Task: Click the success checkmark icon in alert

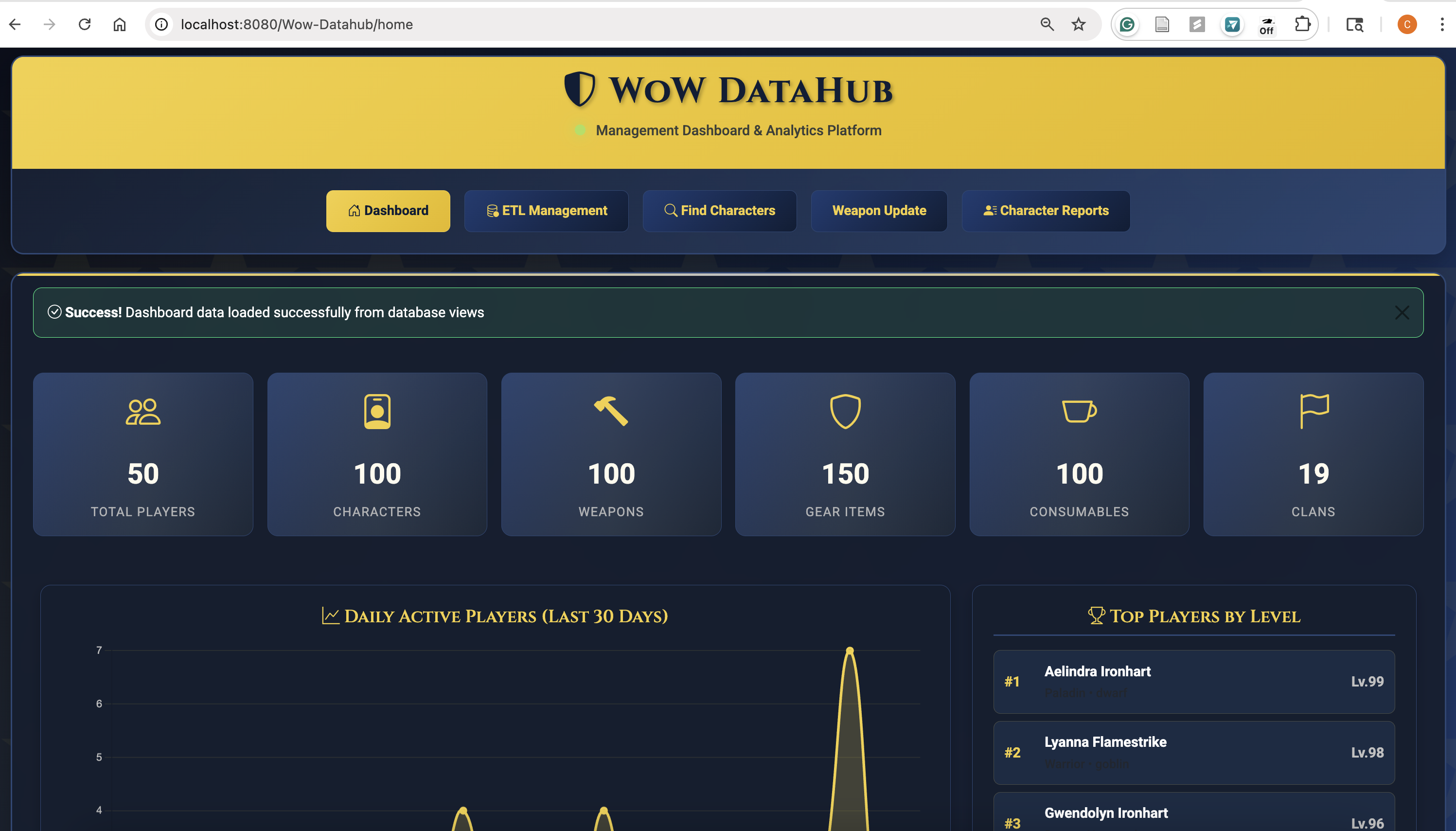Action: click(x=55, y=311)
